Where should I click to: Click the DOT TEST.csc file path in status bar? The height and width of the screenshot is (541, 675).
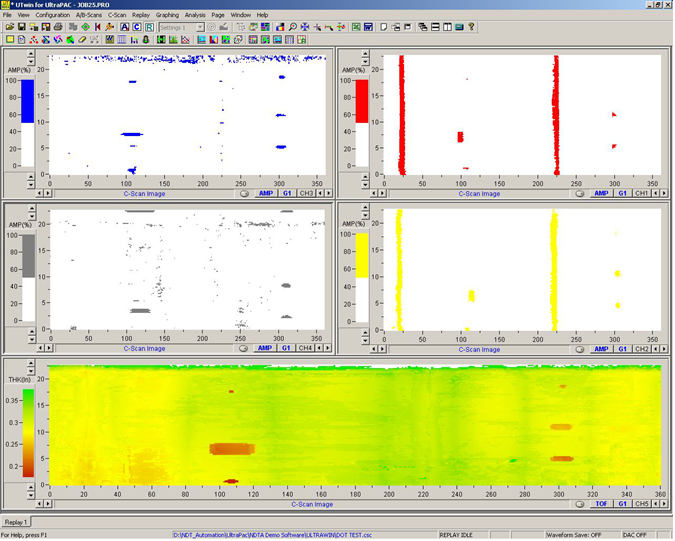[272, 535]
